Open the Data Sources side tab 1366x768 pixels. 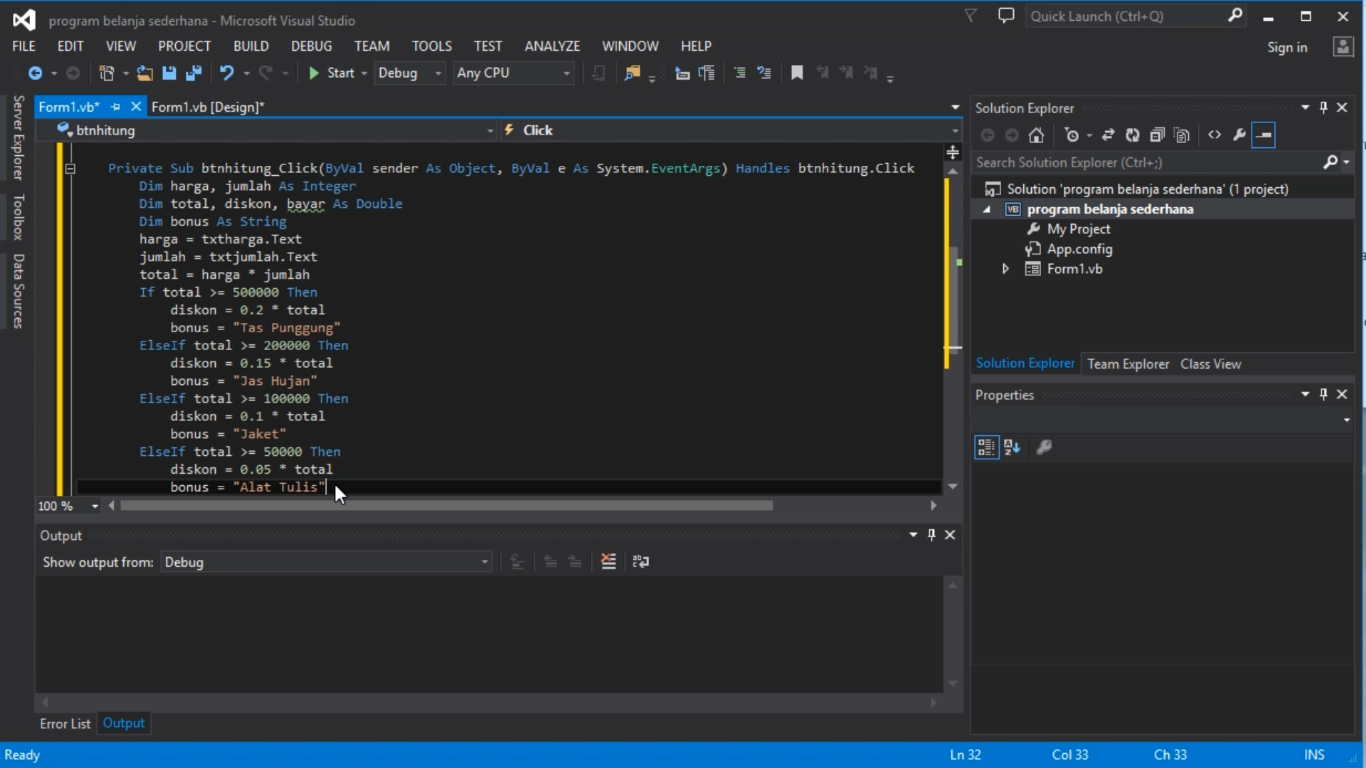pos(18,291)
